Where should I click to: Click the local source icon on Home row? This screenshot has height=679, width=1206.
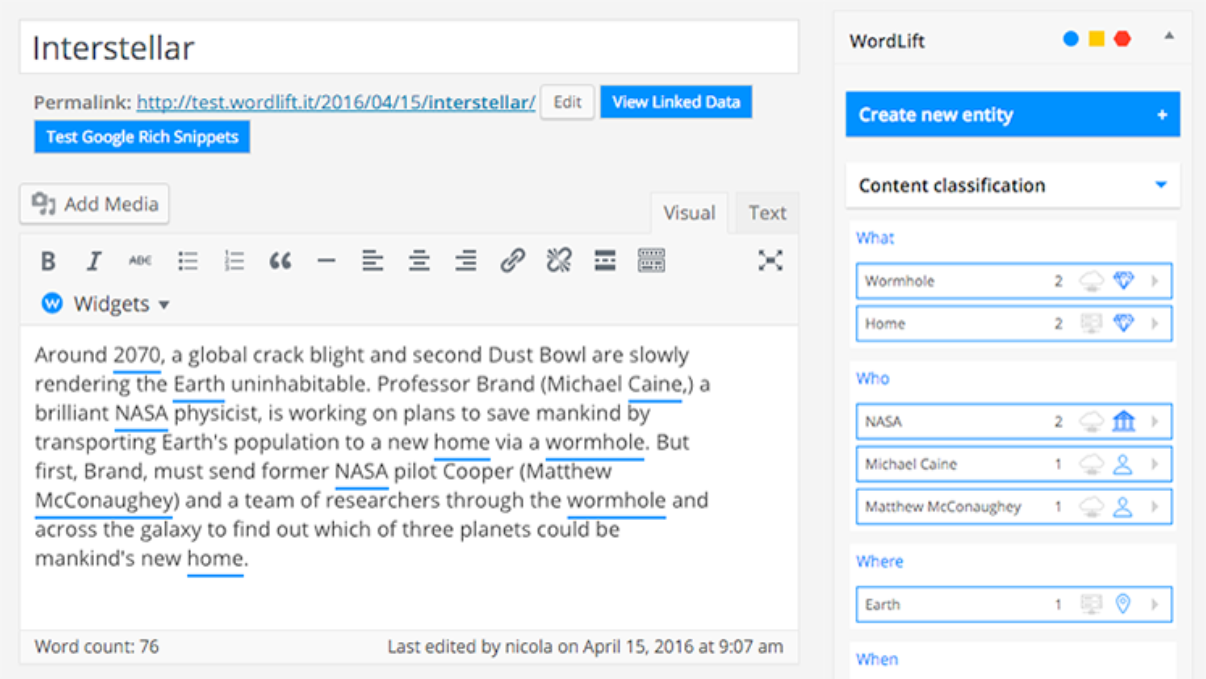tap(1091, 324)
